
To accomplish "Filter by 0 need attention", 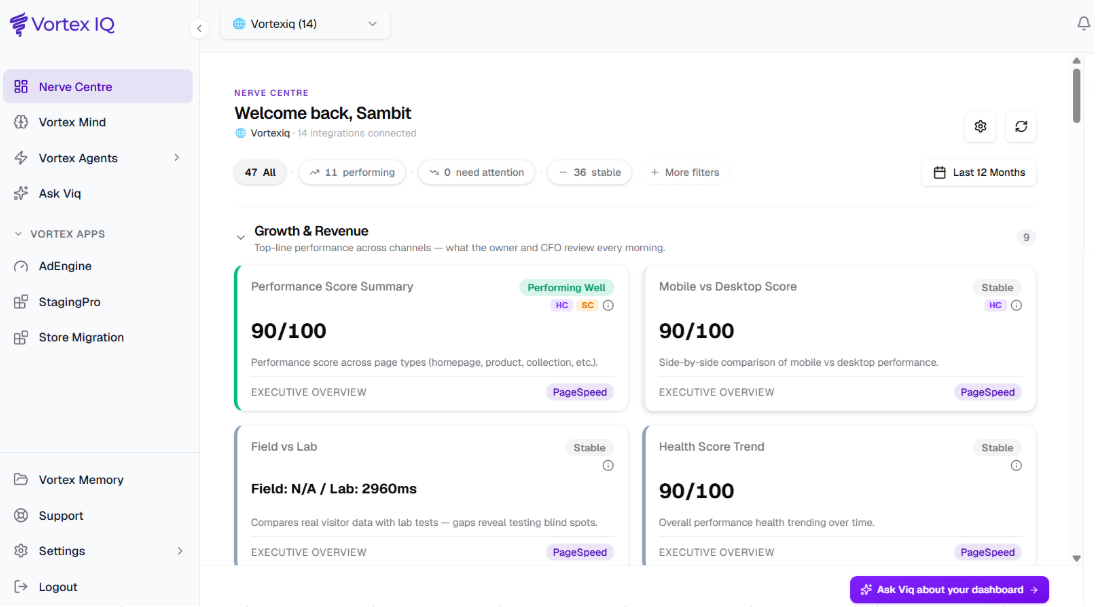I will coord(476,172).
